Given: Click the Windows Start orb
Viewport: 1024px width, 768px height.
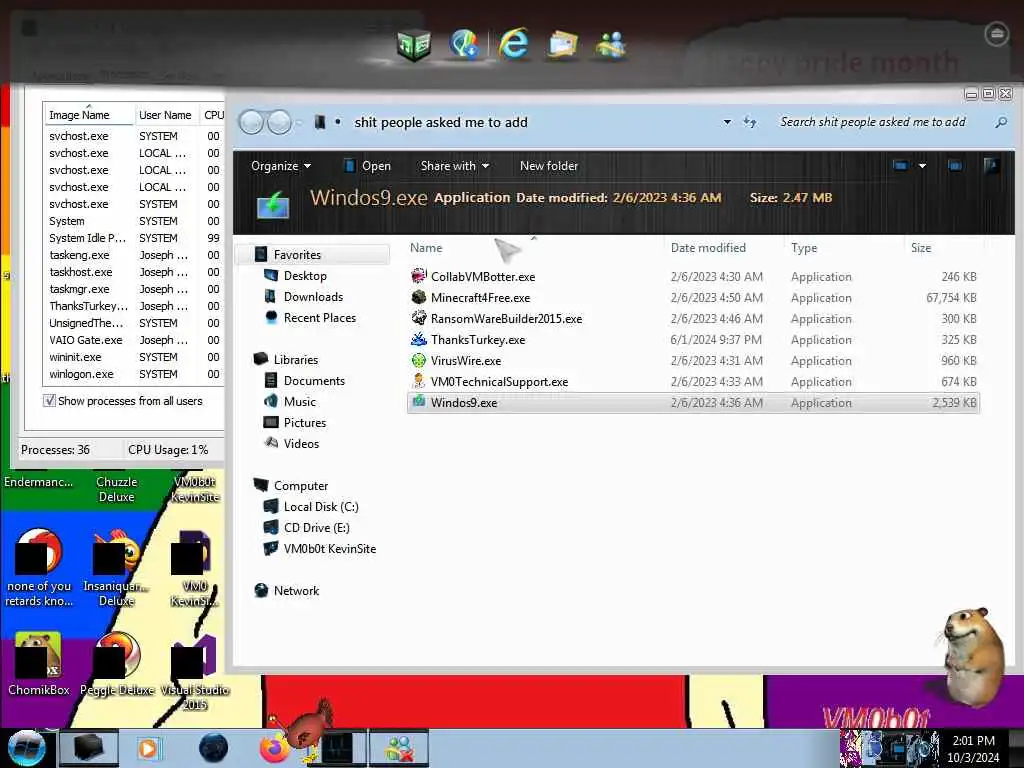Looking at the screenshot, I should coord(26,748).
